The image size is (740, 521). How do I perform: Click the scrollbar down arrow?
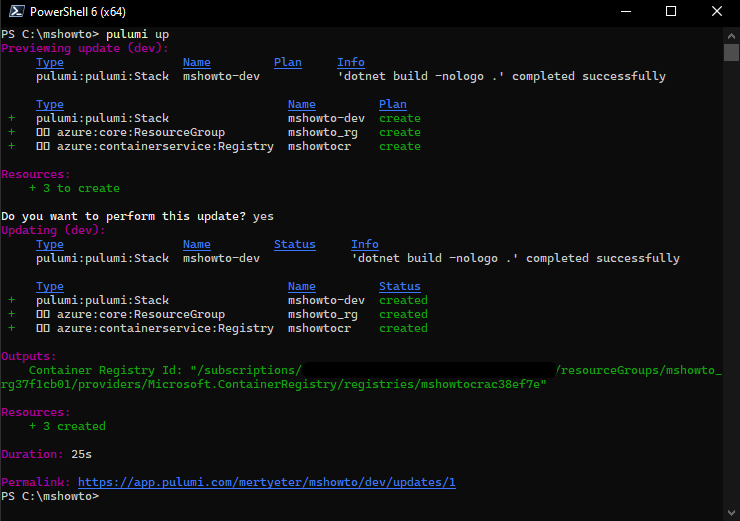click(731, 513)
